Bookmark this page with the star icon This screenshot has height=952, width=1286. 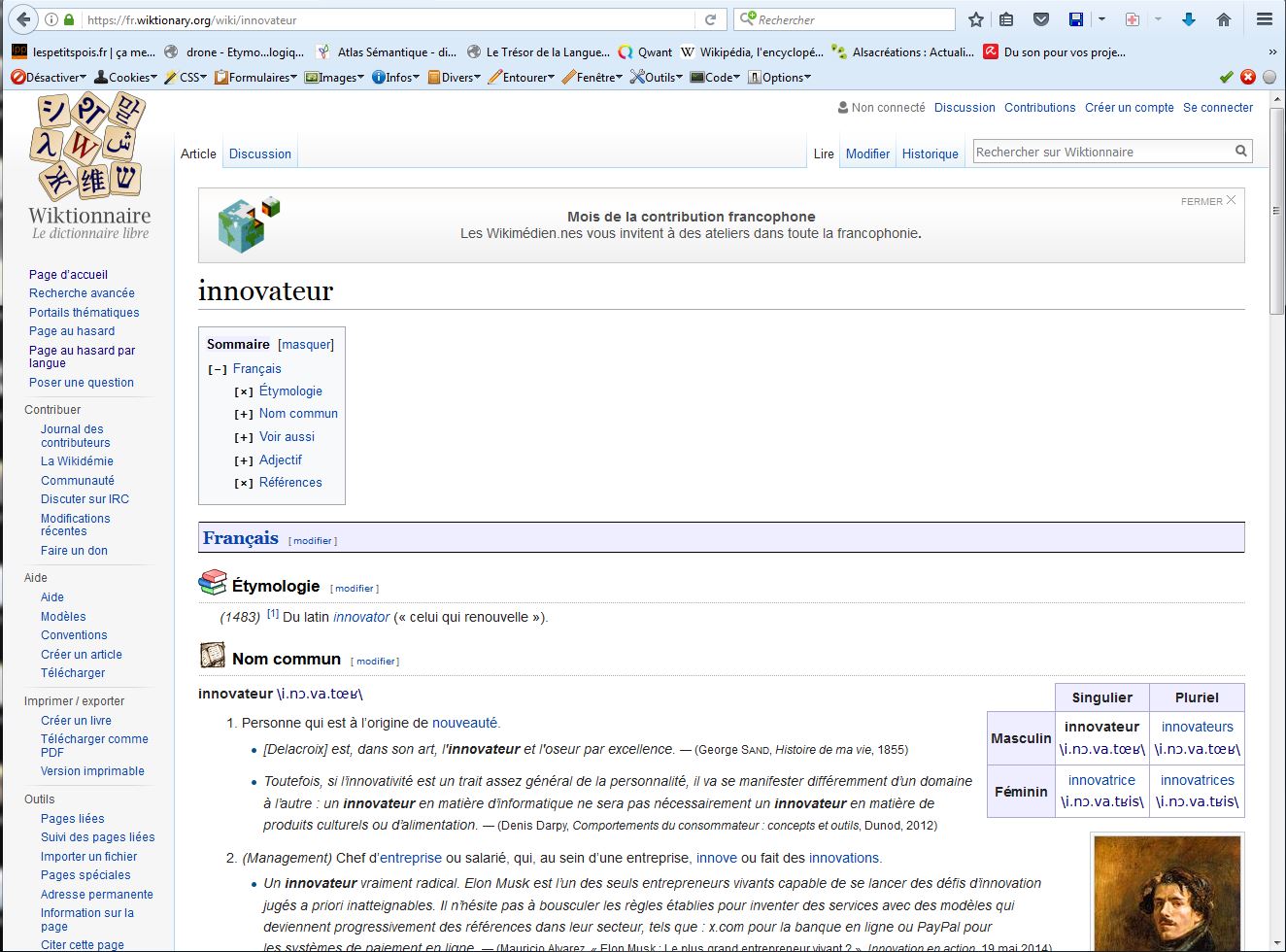point(976,19)
